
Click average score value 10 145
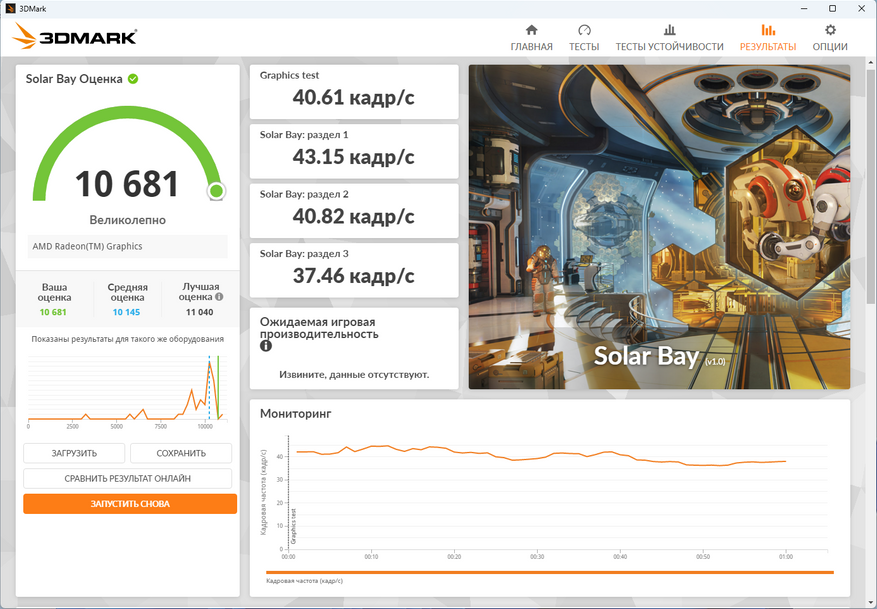[126, 312]
